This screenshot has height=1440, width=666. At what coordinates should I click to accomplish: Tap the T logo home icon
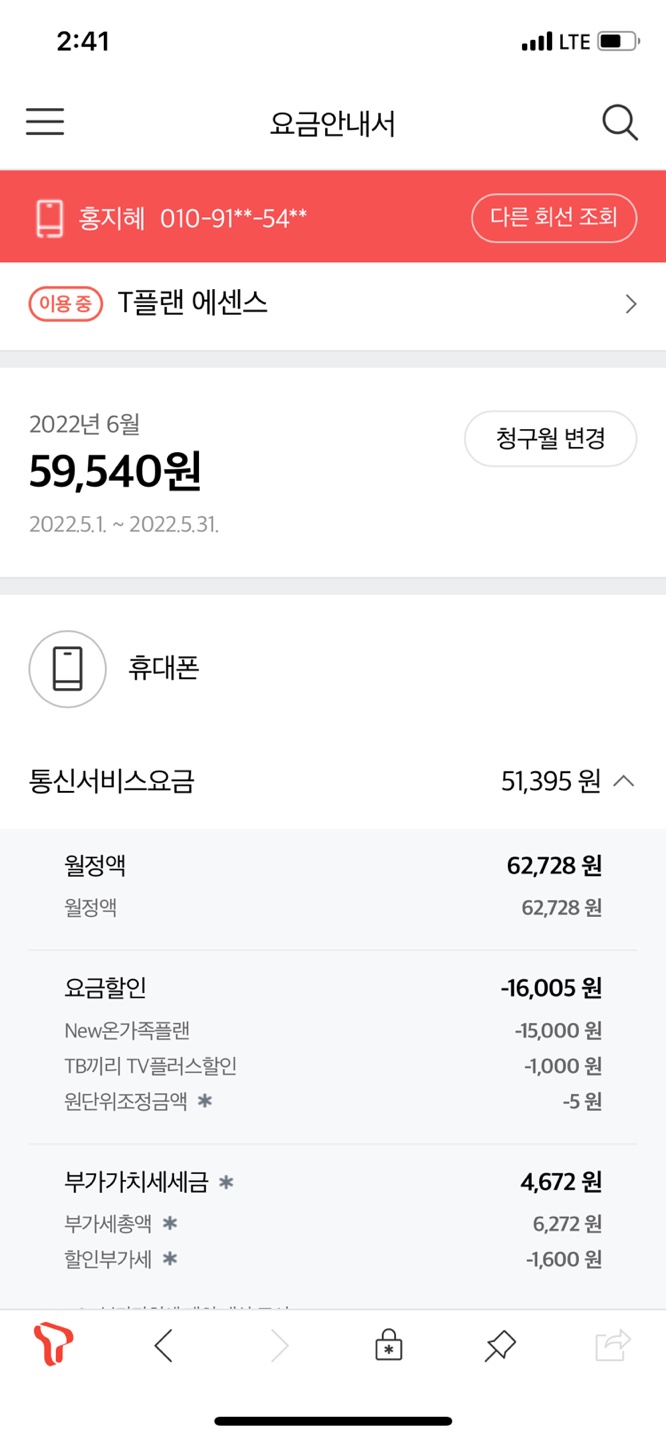pos(53,1345)
